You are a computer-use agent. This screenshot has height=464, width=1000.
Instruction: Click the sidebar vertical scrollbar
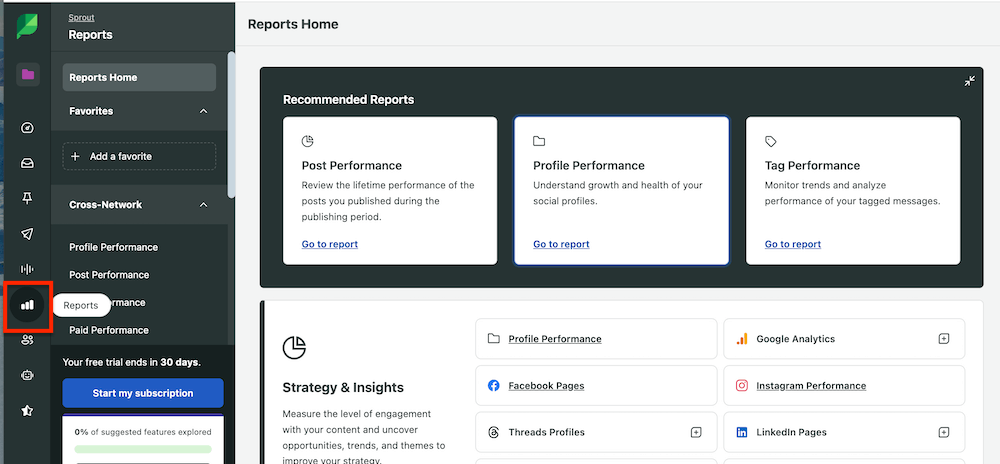(232, 125)
